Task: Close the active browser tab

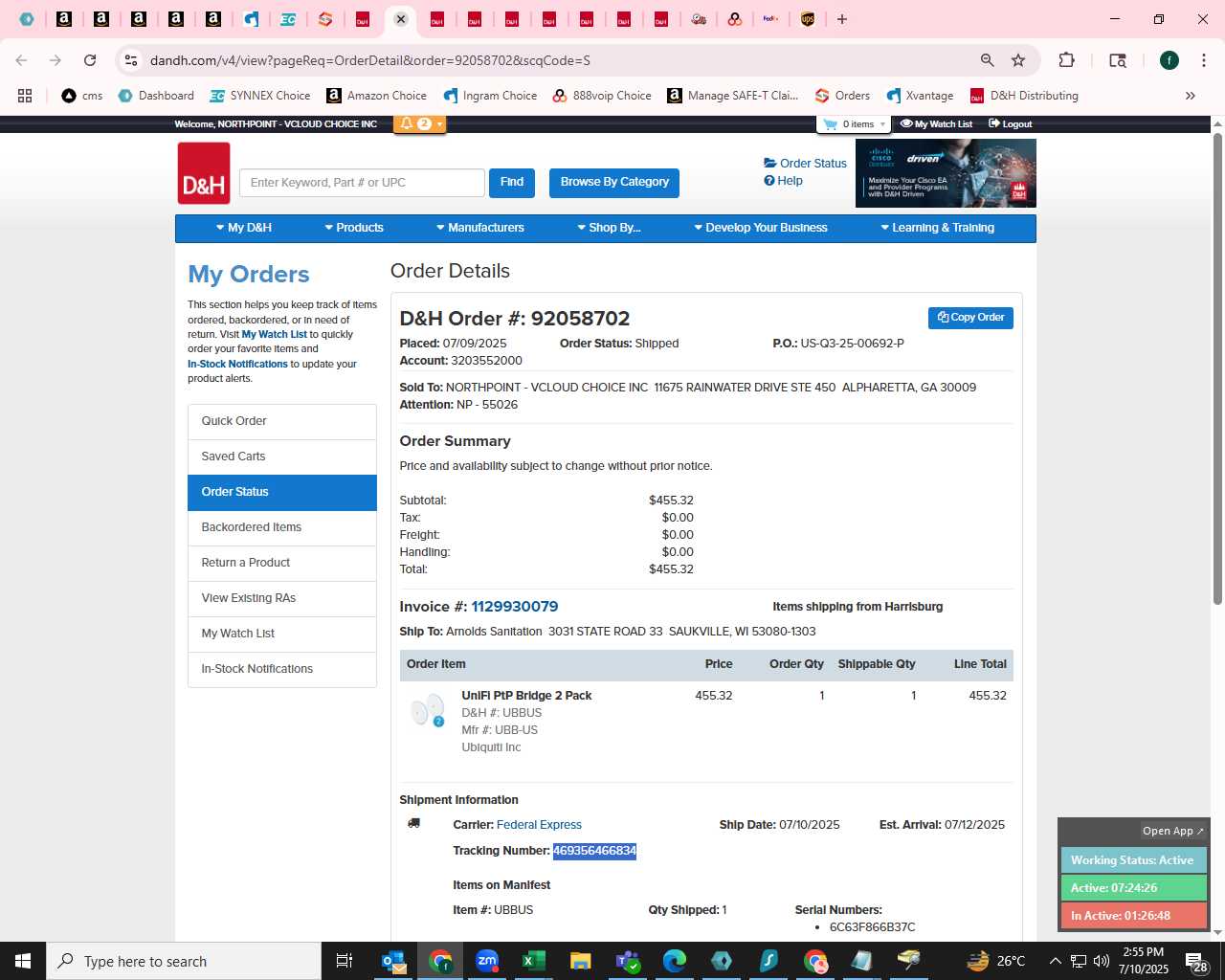Action: (401, 19)
